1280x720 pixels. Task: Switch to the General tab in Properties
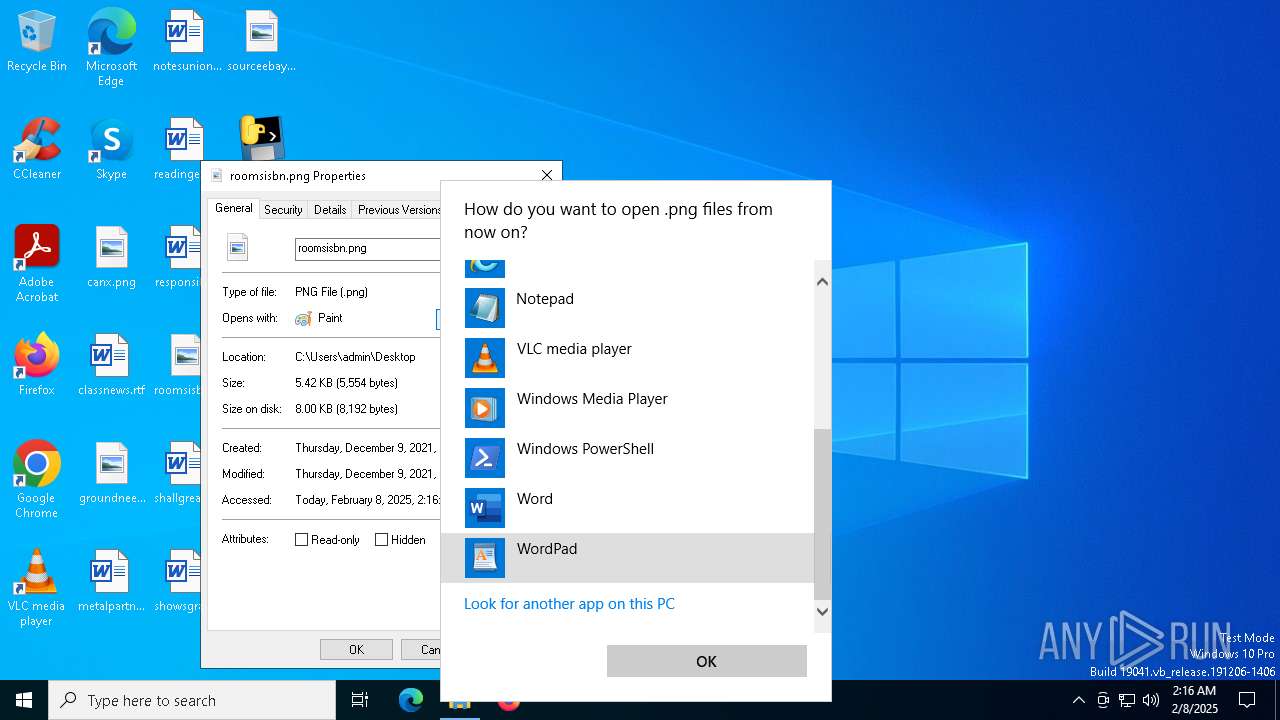tap(233, 208)
